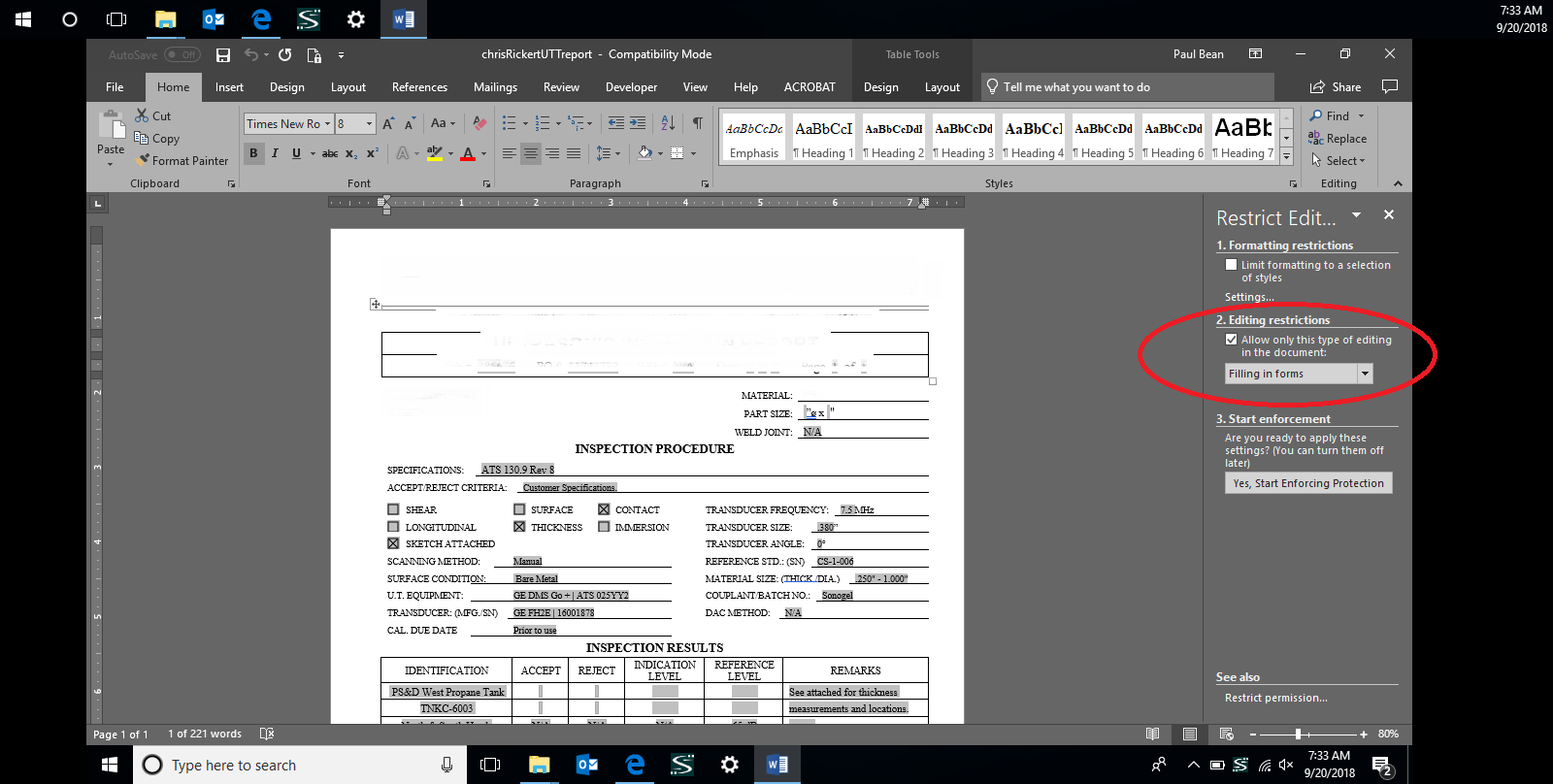
Task: Select the Bullets list icon
Action: pyautogui.click(x=510, y=123)
